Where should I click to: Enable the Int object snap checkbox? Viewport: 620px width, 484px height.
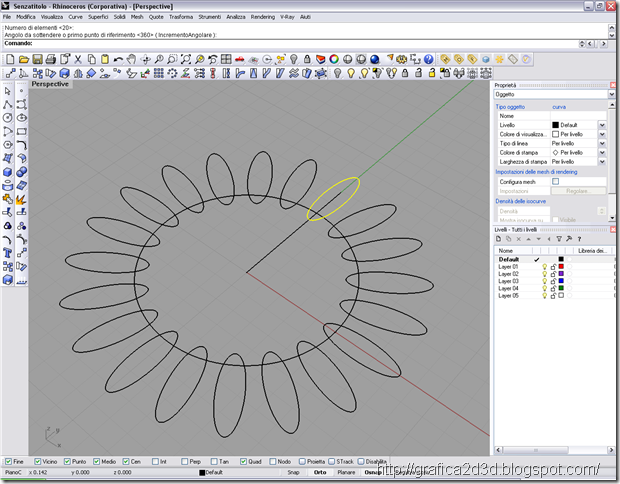pyautogui.click(x=155, y=461)
